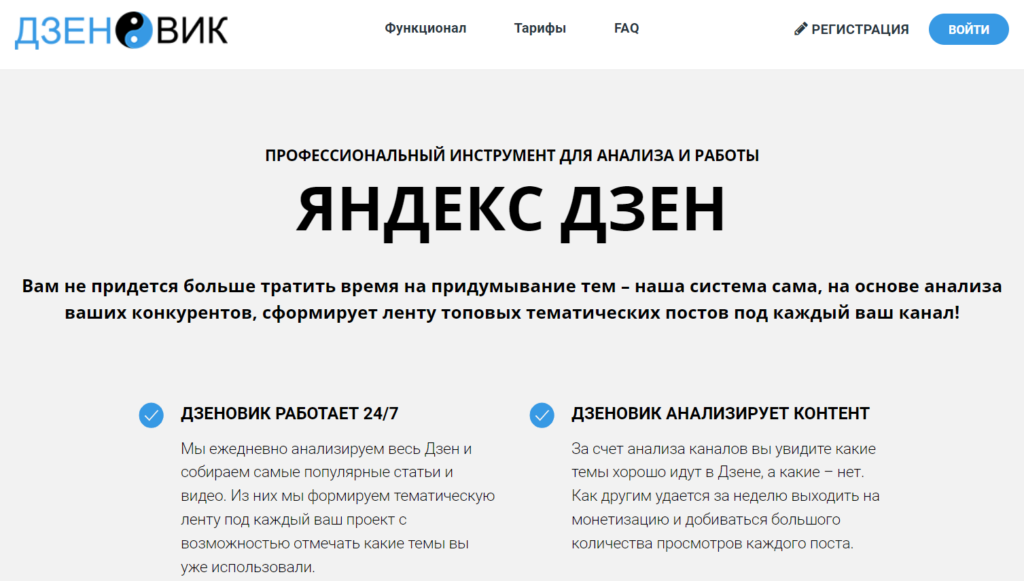This screenshot has width=1024, height=581.
Task: Click the bold paragraph starting with Вам не придется
Action: pos(511,299)
